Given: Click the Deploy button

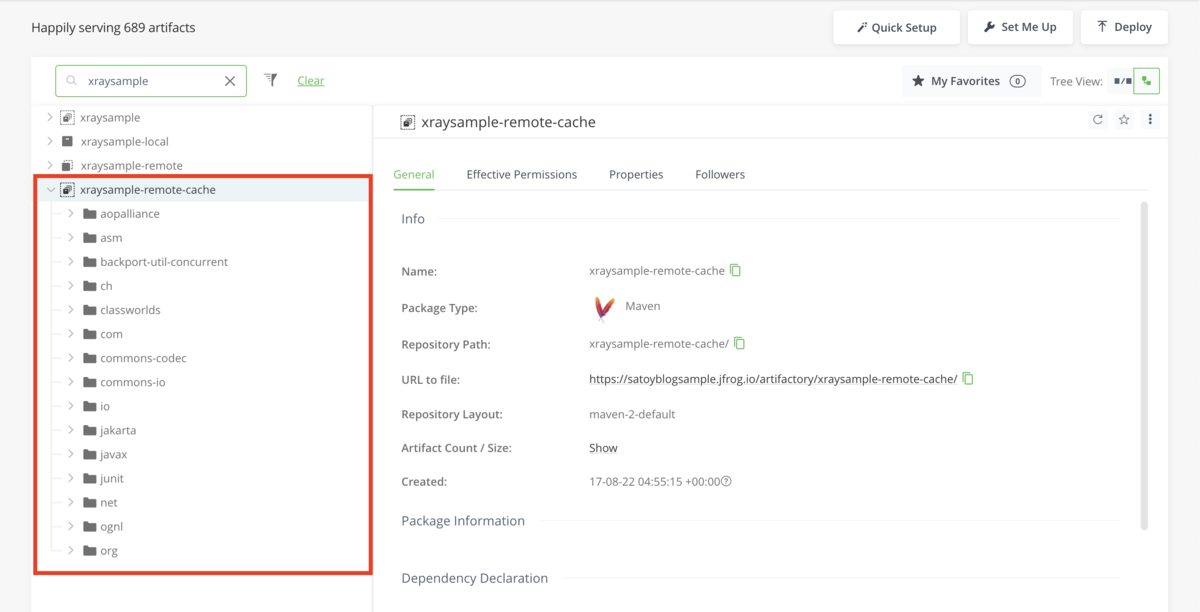Looking at the screenshot, I should pyautogui.click(x=1124, y=27).
